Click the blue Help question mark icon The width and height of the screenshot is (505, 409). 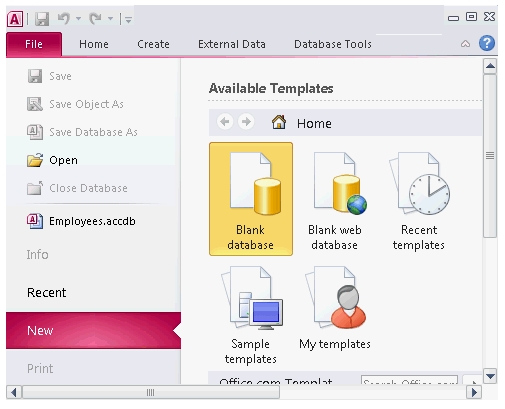(487, 43)
